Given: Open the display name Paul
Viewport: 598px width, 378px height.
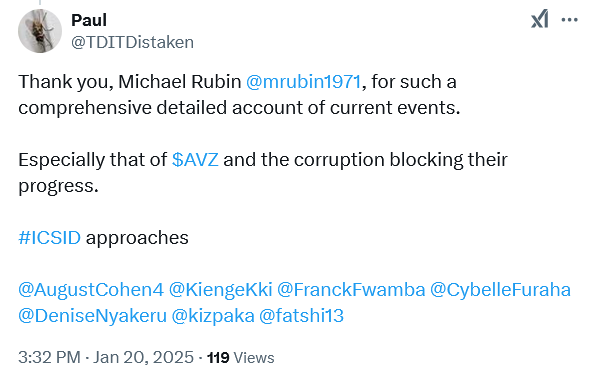Looking at the screenshot, I should (x=89, y=20).
